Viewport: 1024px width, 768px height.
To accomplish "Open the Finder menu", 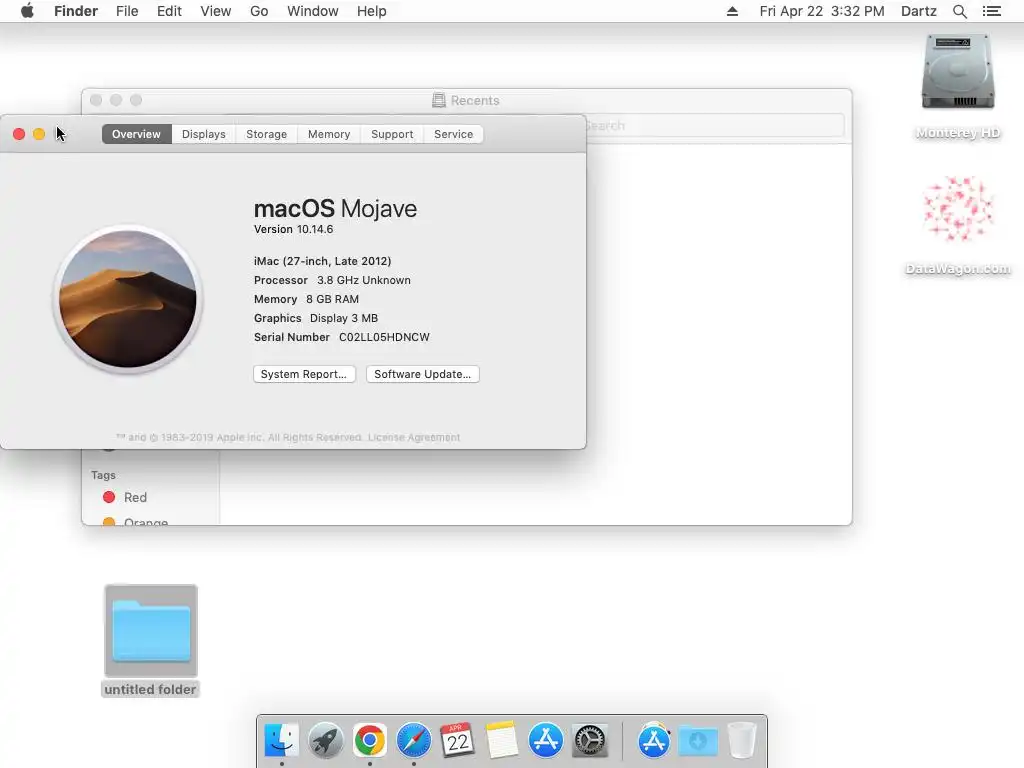I will coord(76,11).
